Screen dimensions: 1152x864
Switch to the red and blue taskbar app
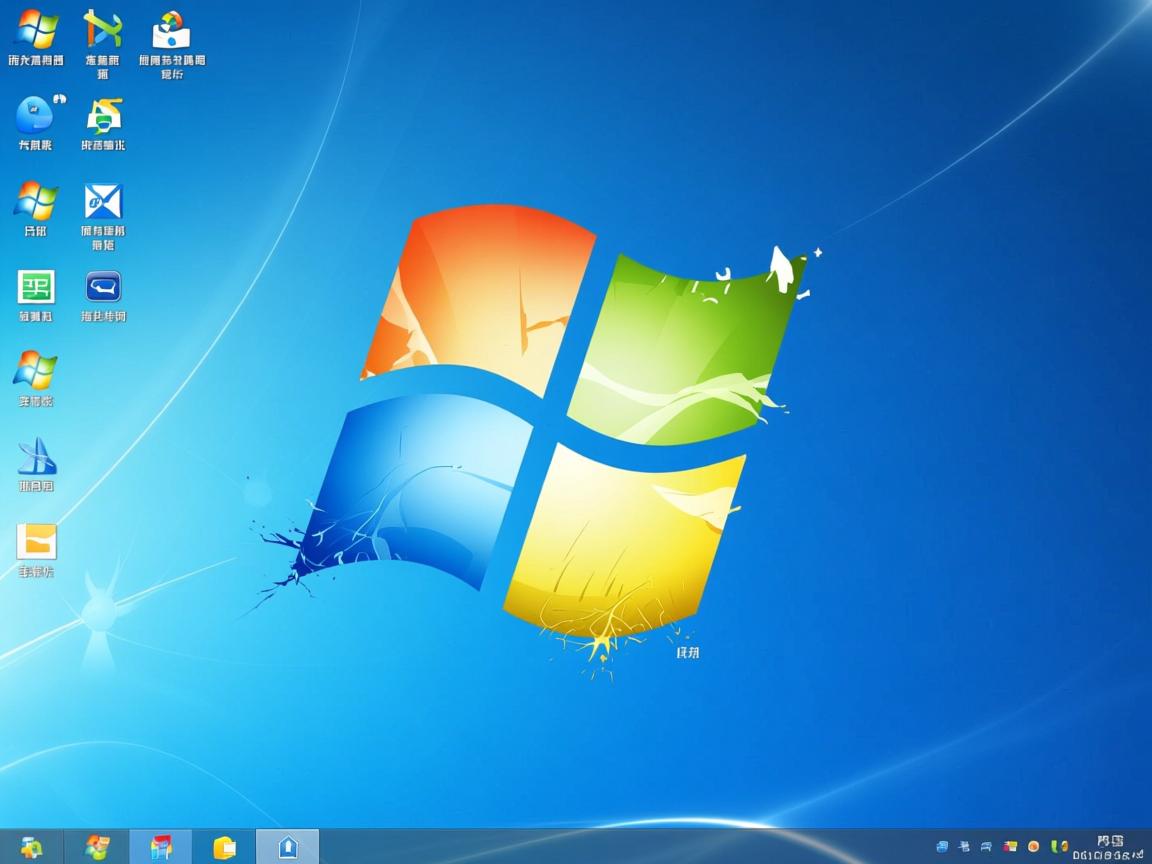pyautogui.click(x=161, y=847)
